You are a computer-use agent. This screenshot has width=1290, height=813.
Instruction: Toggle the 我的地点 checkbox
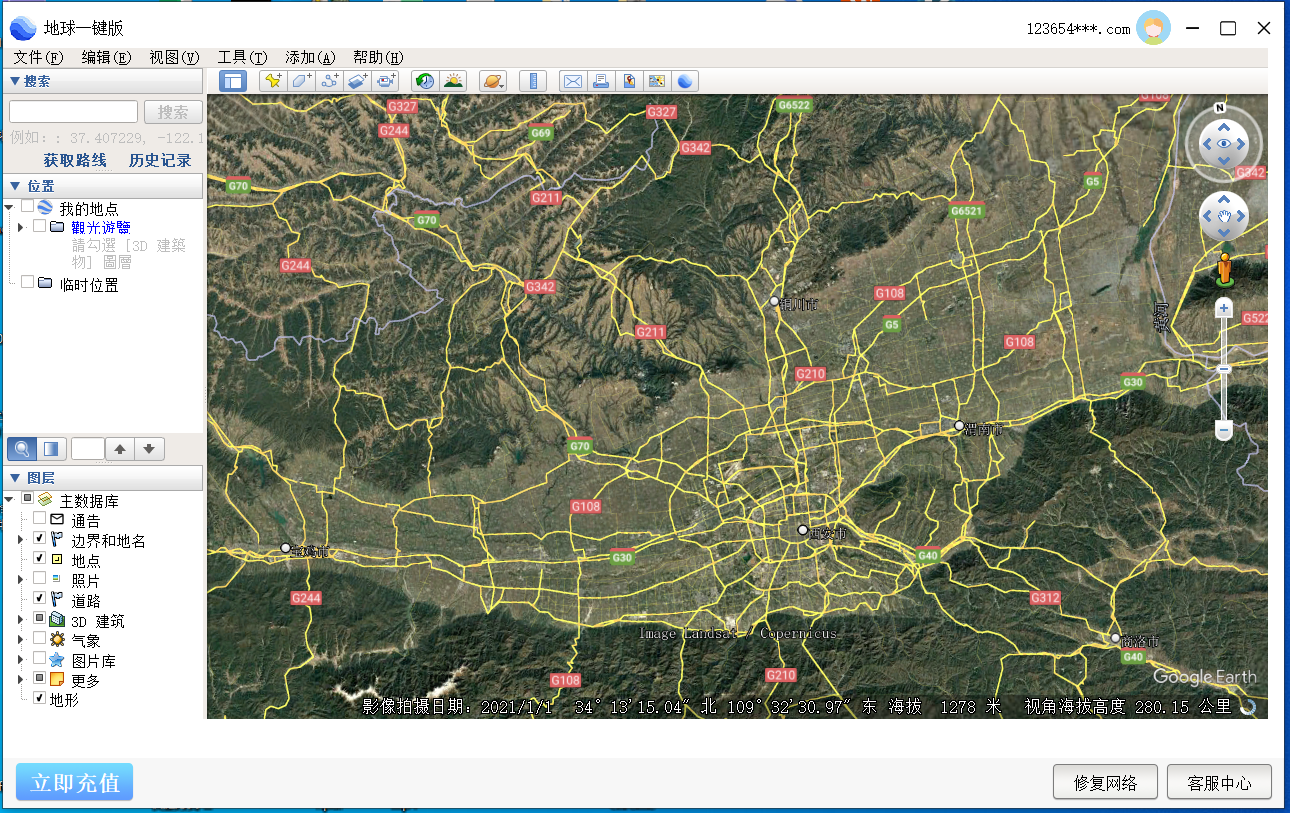tap(27, 206)
